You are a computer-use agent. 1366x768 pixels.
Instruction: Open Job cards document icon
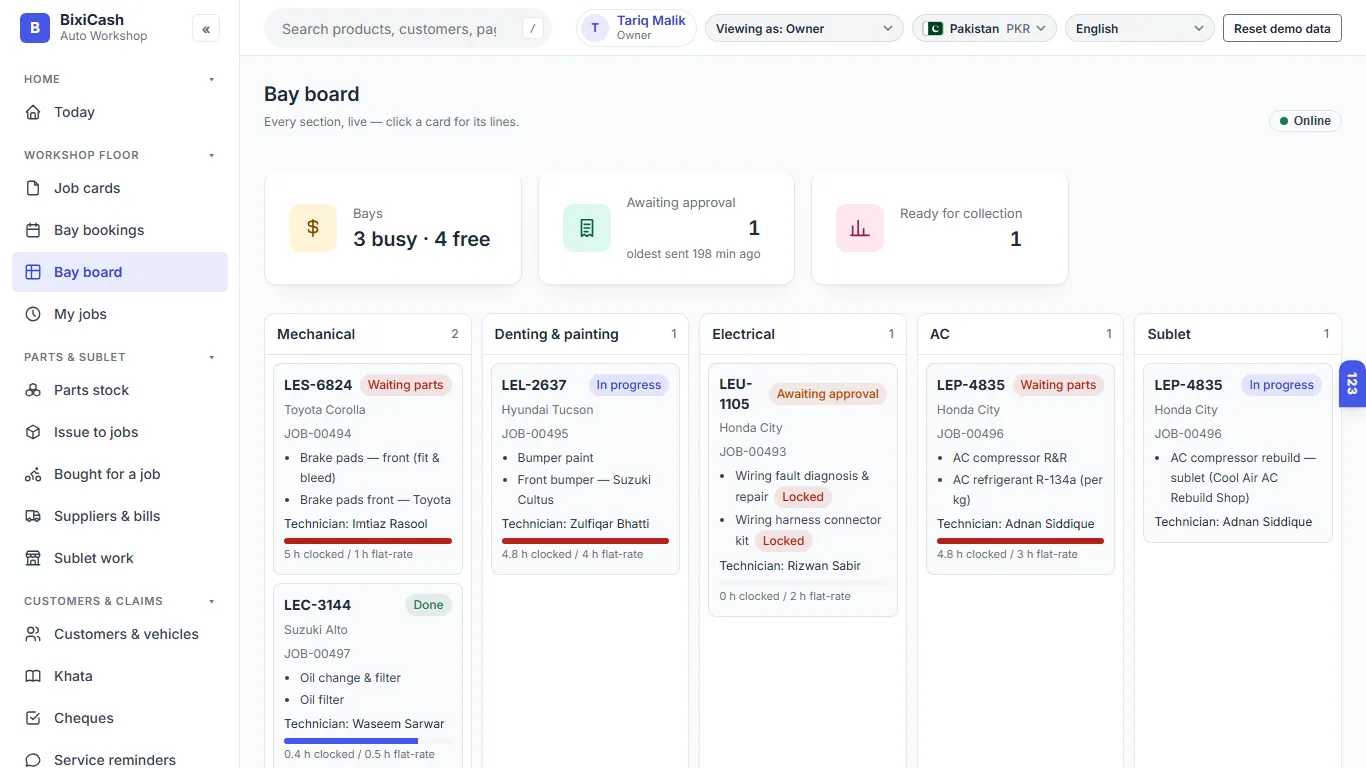click(x=33, y=188)
